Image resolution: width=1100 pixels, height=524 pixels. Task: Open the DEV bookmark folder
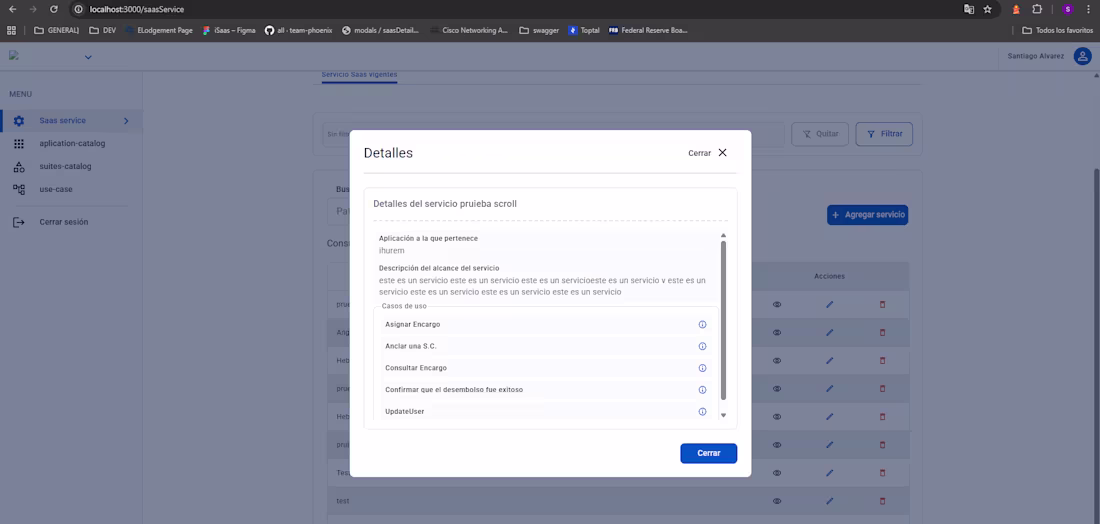102,30
